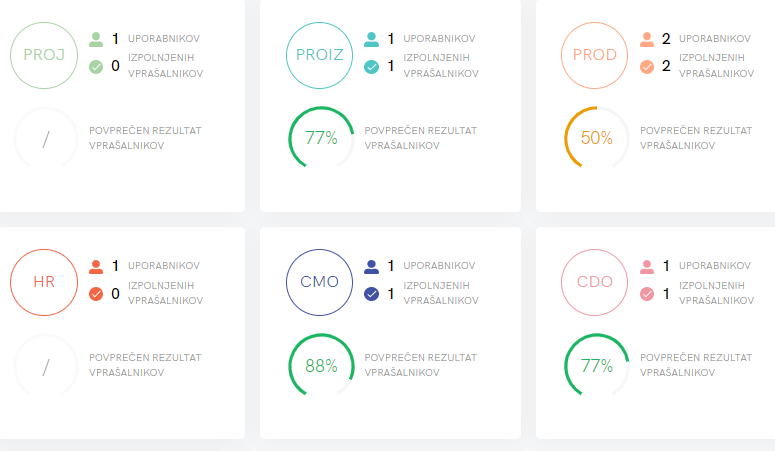Click the user icon in HR card

(96, 267)
